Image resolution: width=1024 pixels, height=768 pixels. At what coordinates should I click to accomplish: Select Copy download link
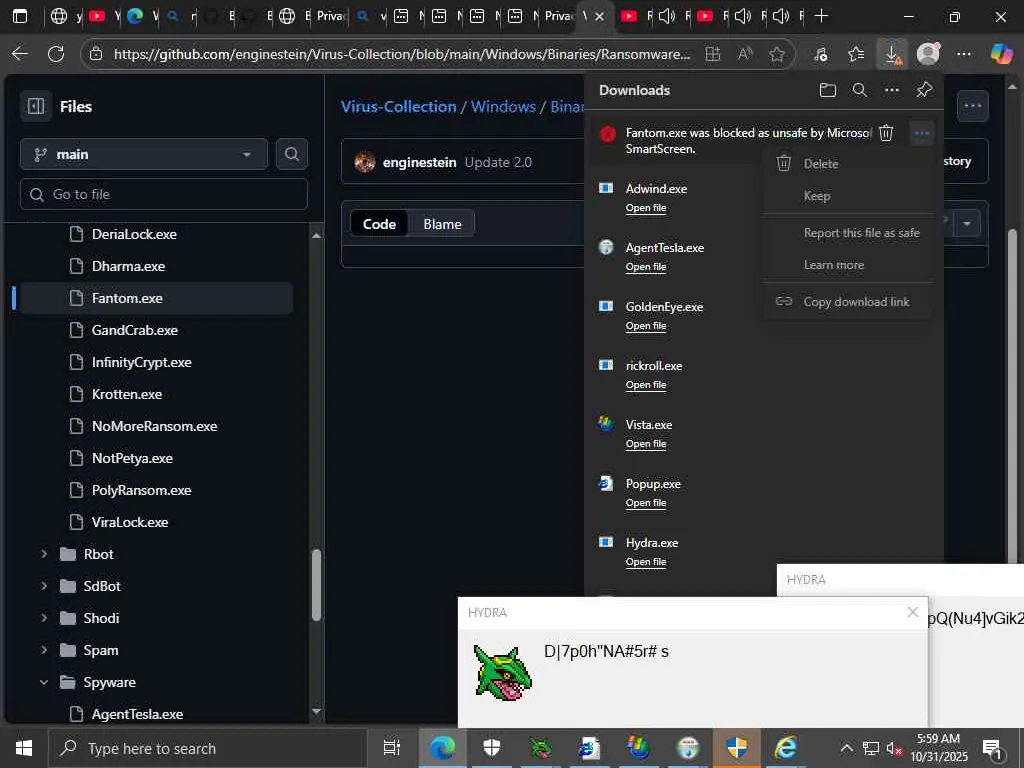tap(847, 302)
